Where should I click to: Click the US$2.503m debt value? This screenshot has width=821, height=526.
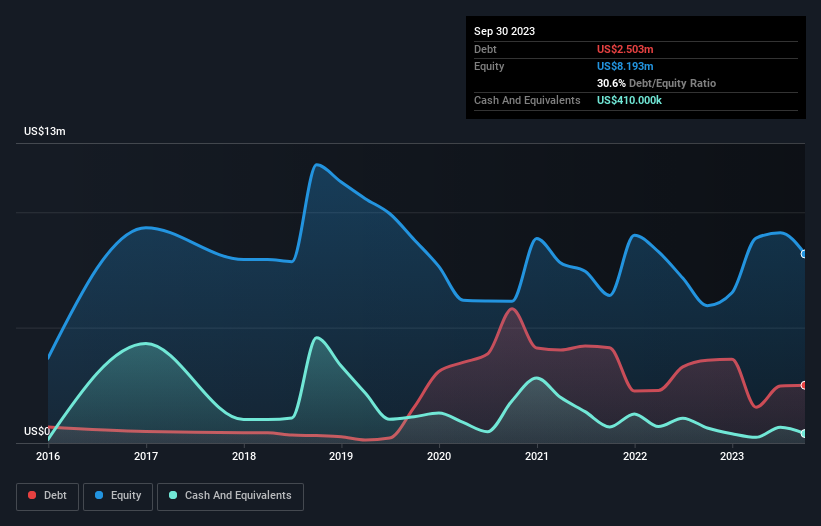[625, 49]
